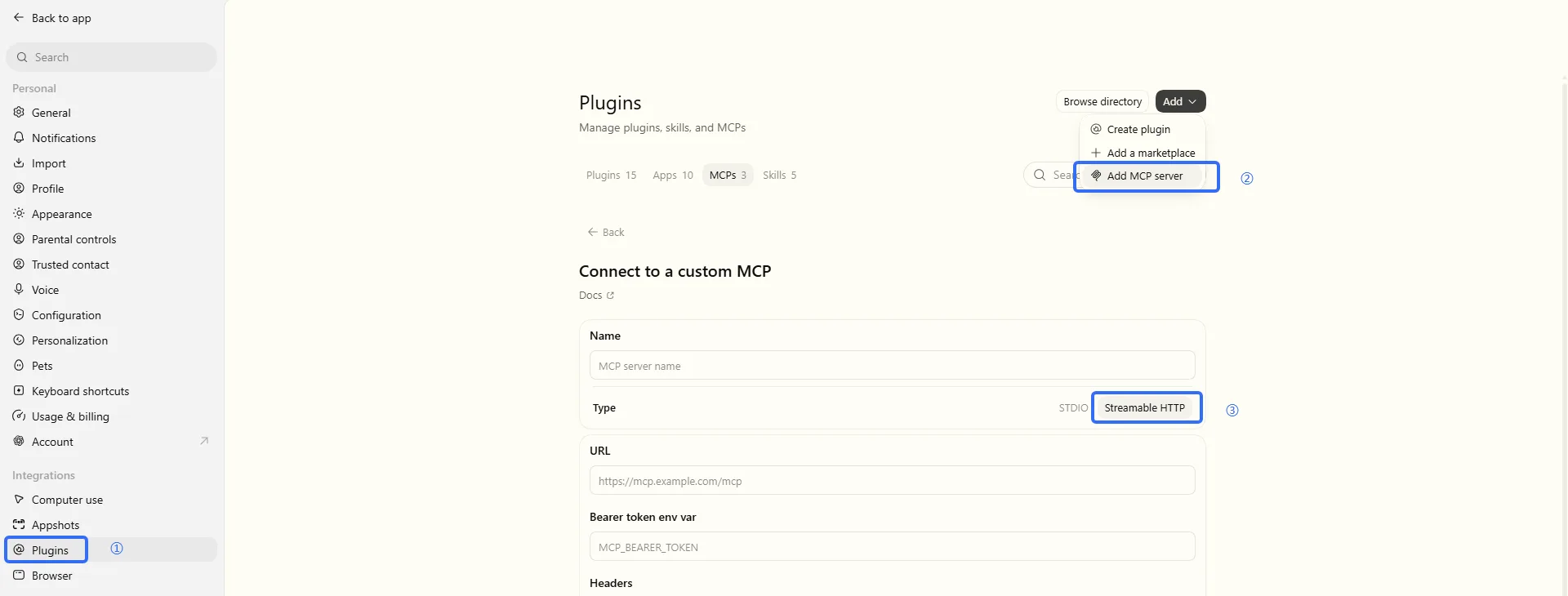Click the Keyboard shortcuts icon
This screenshot has height=596, width=1568.
click(x=19, y=390)
